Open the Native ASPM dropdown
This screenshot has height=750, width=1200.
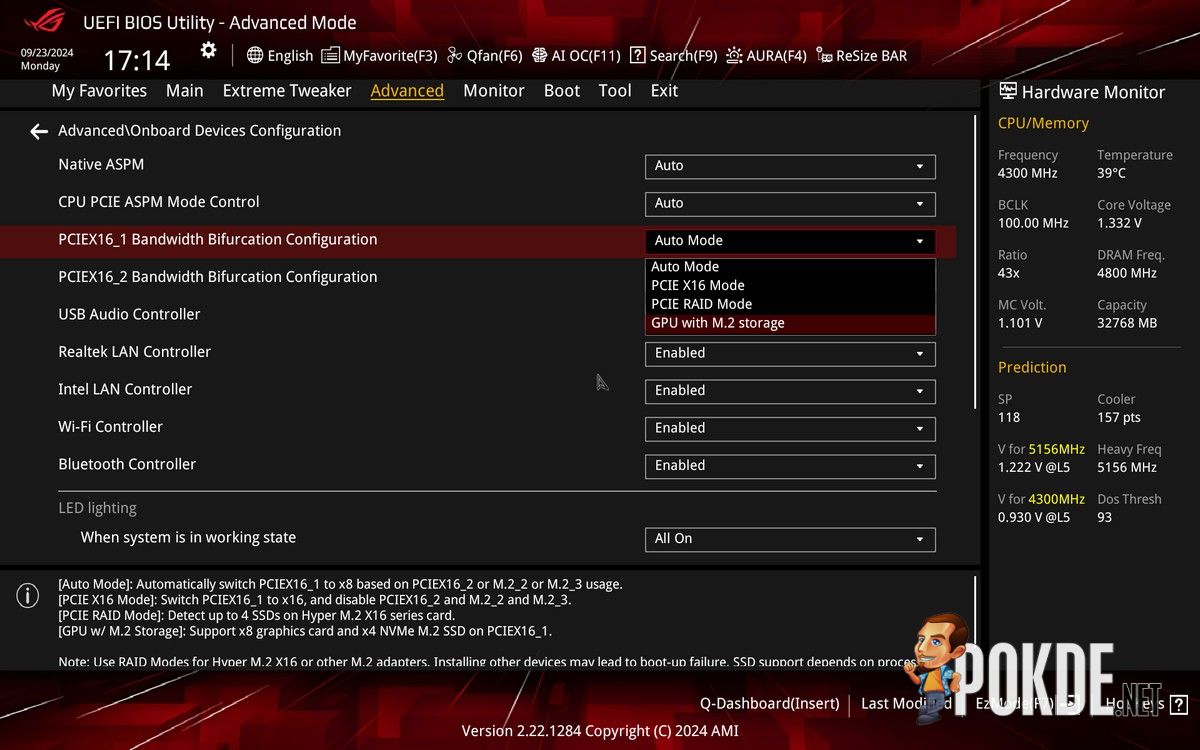coord(790,166)
